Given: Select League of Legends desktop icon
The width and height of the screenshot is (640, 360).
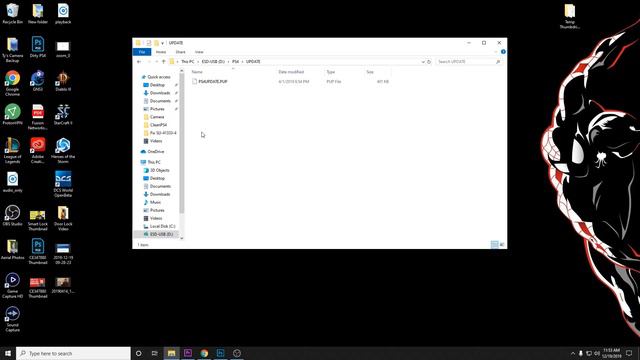Looking at the screenshot, I should [x=13, y=151].
